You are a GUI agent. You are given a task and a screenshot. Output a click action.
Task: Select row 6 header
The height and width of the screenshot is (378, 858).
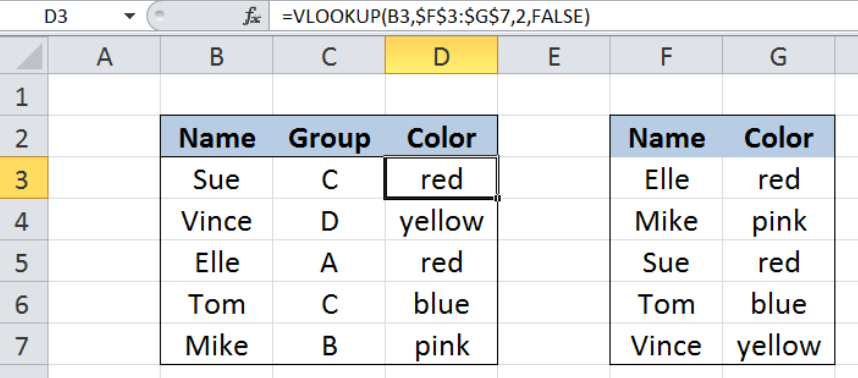pos(24,303)
